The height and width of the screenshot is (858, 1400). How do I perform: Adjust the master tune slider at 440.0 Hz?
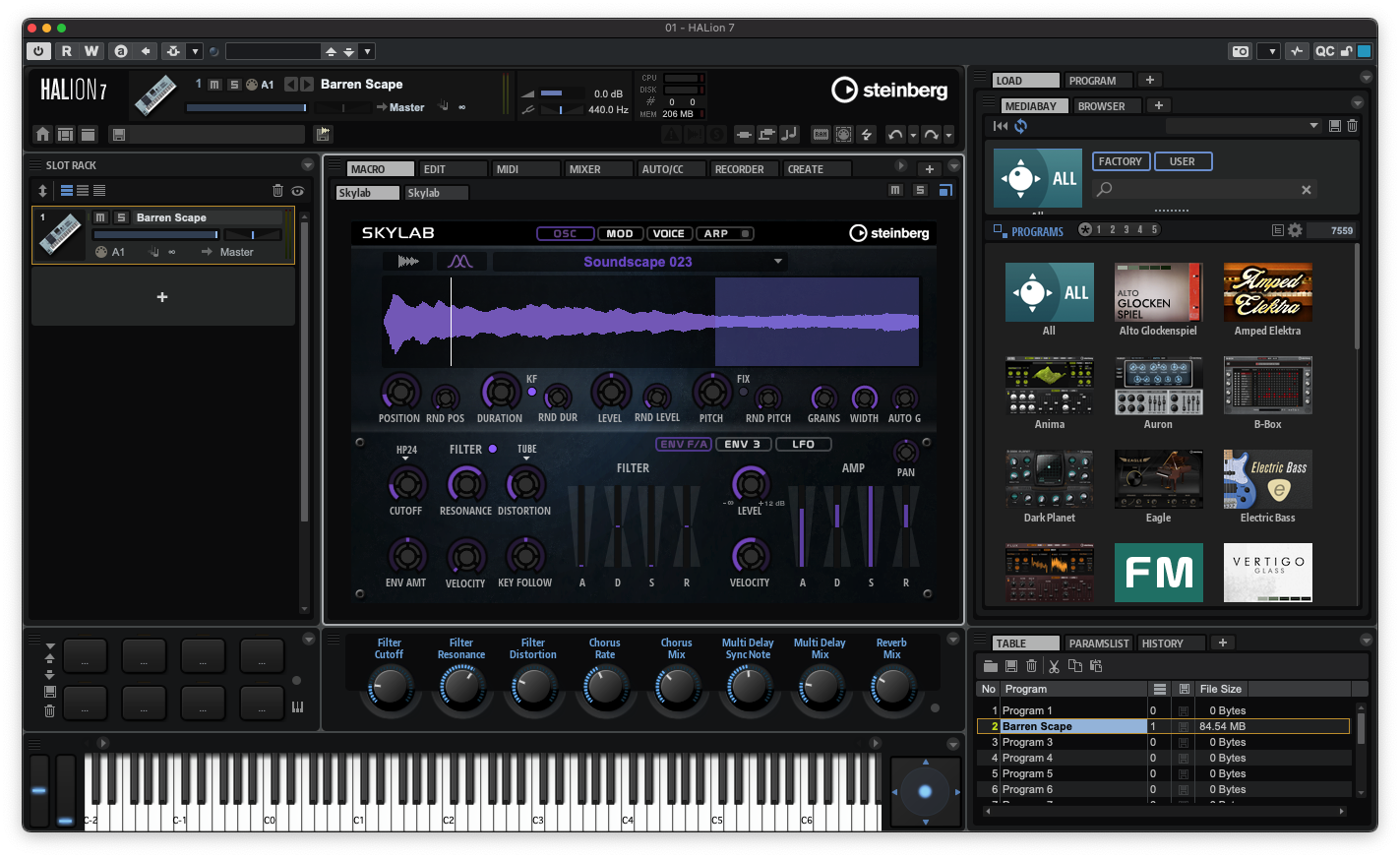pos(561,110)
